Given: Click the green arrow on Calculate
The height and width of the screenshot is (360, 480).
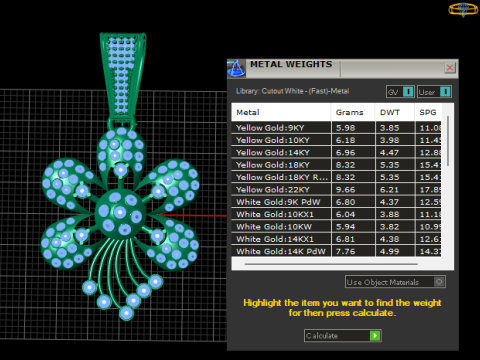Looking at the screenshot, I should [x=375, y=335].
